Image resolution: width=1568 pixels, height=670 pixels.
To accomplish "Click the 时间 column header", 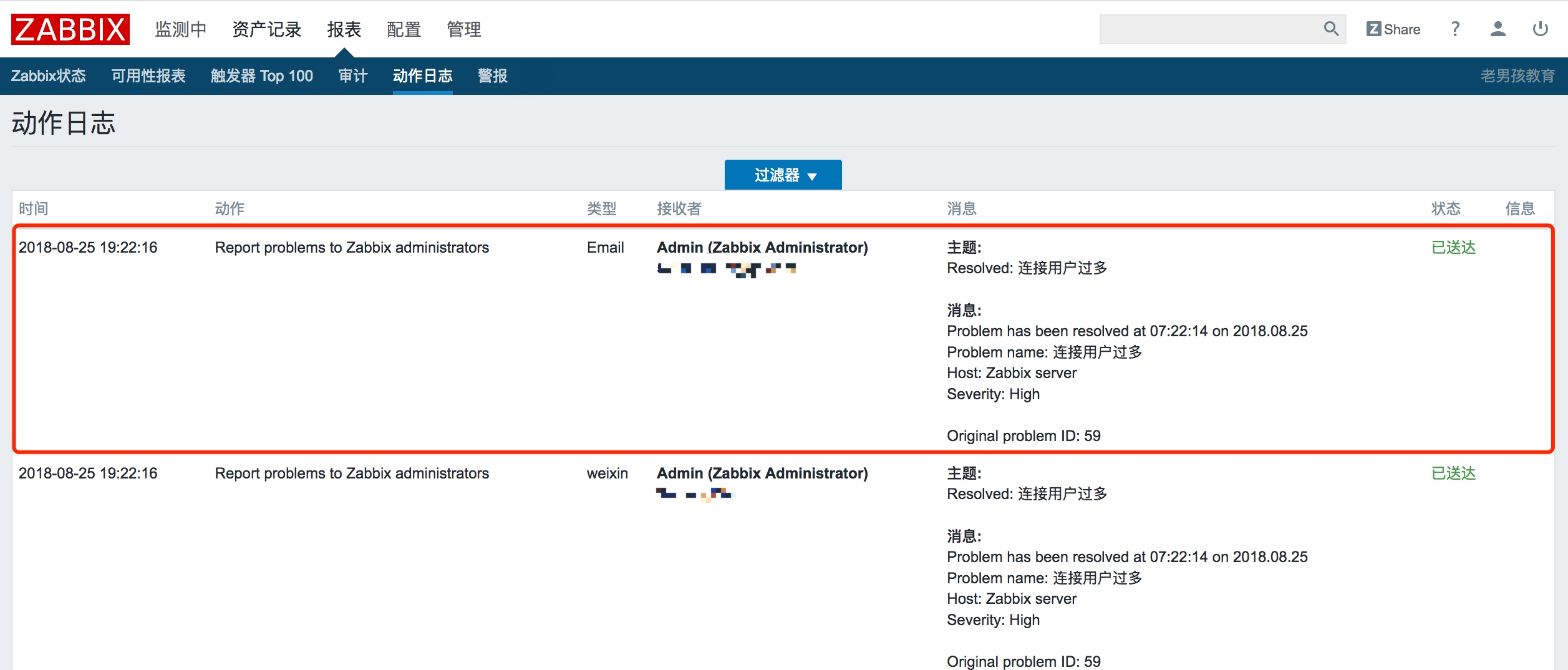I will (34, 208).
